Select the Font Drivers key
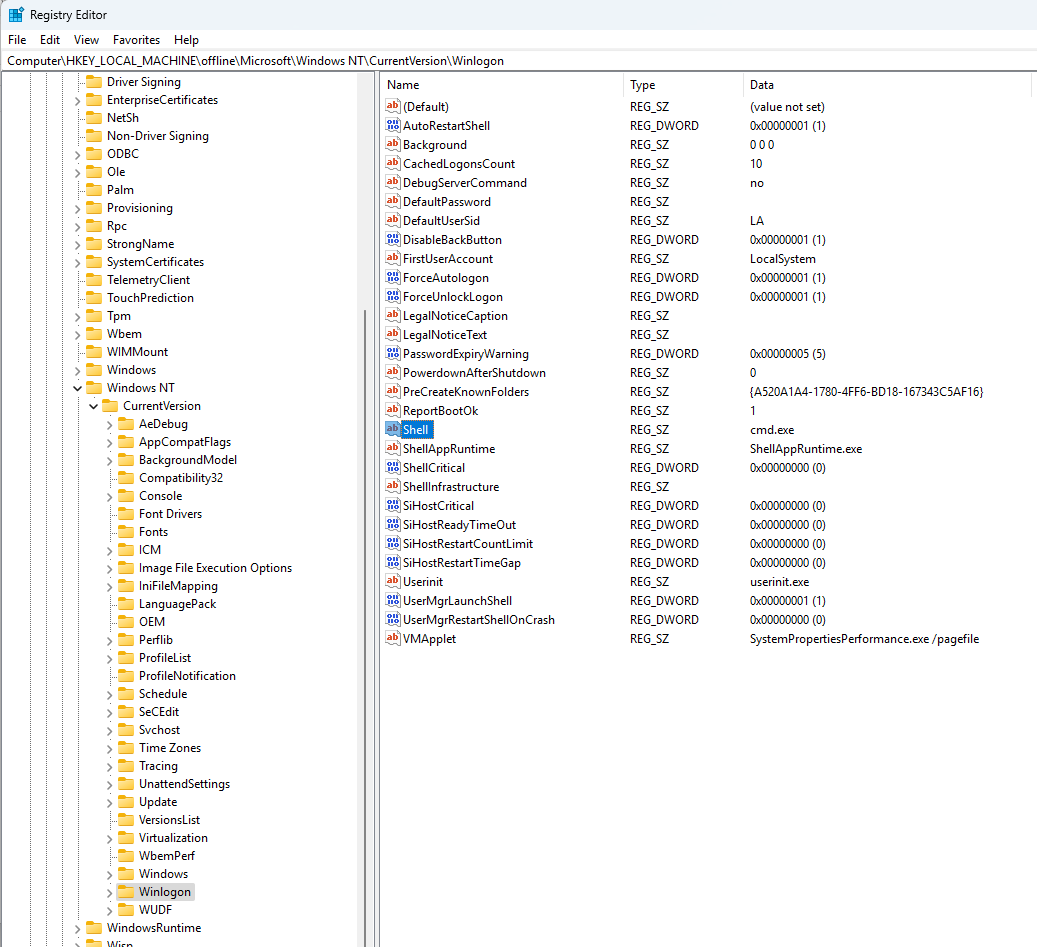This screenshot has height=947, width=1037. 170,514
